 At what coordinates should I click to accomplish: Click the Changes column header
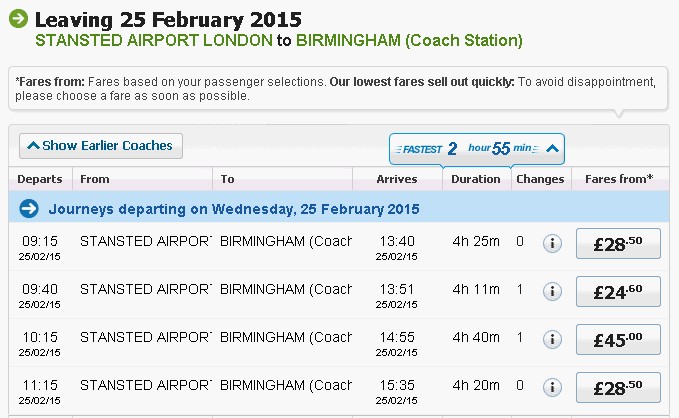click(540, 179)
